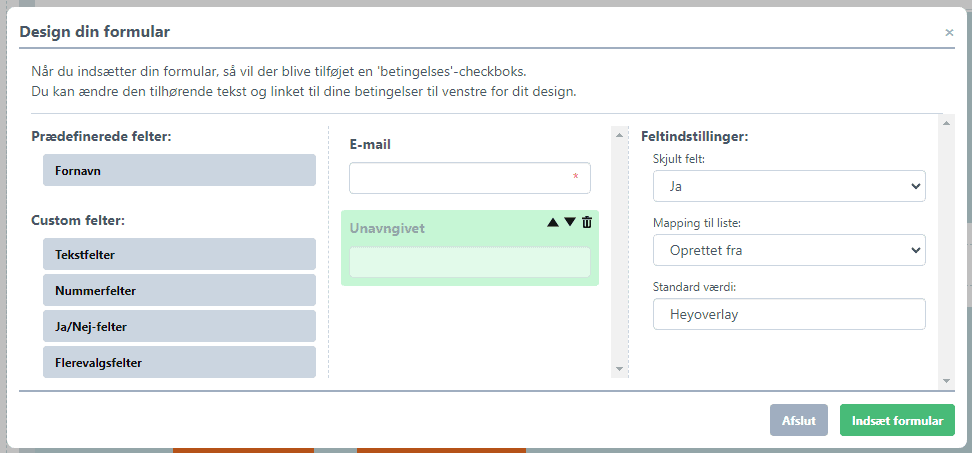The height and width of the screenshot is (453, 972).
Task: Move the Unavngivet field up
Action: [553, 222]
